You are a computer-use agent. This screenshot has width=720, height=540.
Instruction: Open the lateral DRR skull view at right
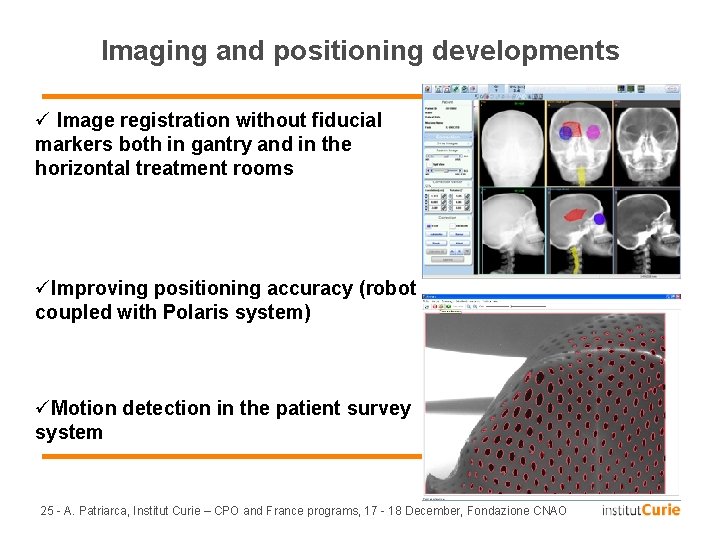point(647,231)
